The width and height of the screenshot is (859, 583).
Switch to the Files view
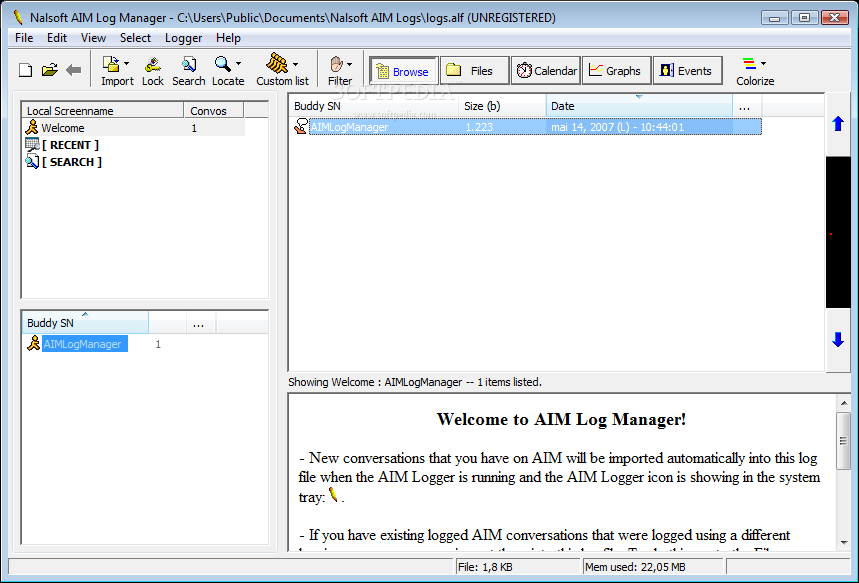(474, 70)
